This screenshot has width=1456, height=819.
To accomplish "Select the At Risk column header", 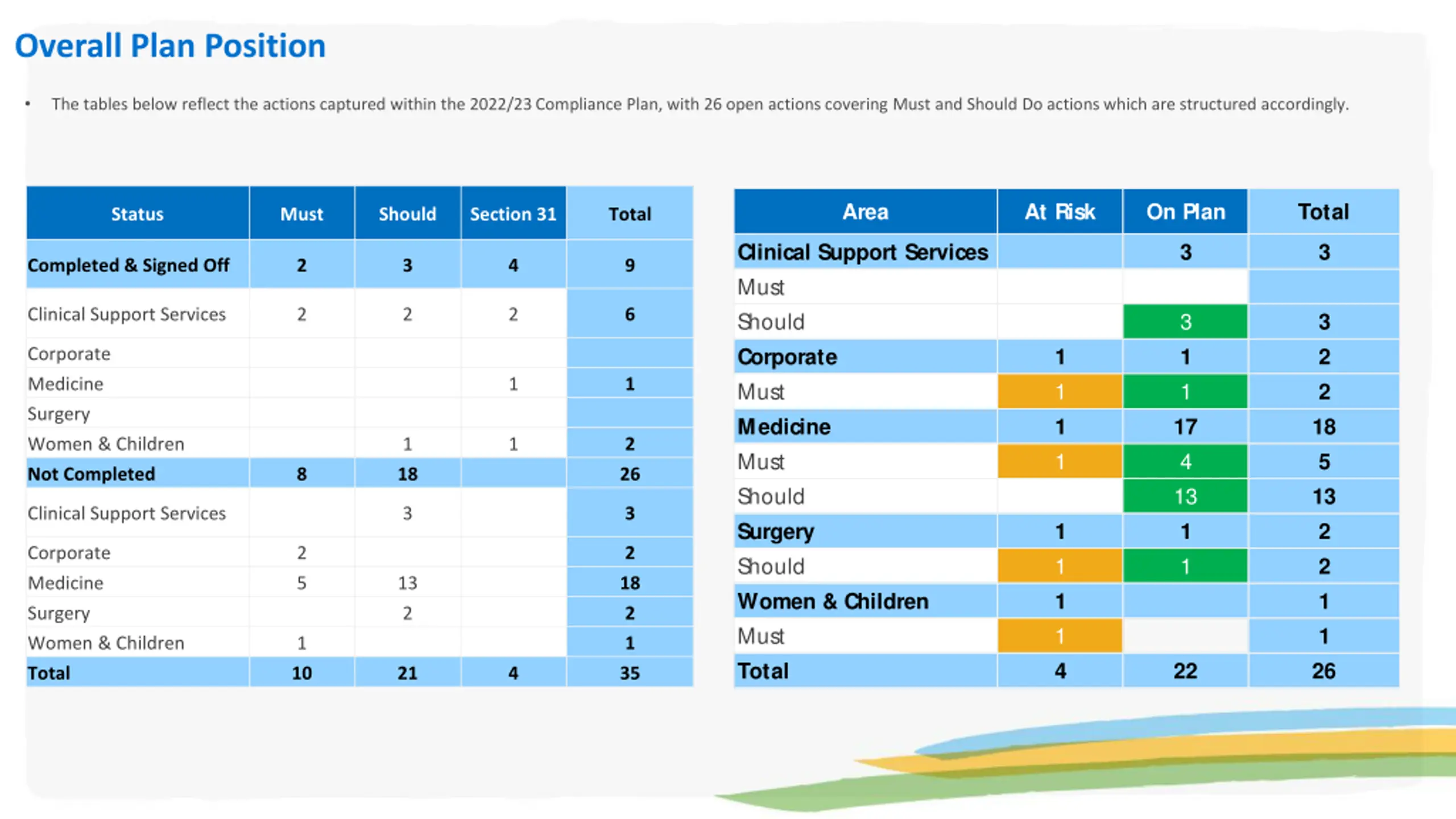I will [1060, 212].
